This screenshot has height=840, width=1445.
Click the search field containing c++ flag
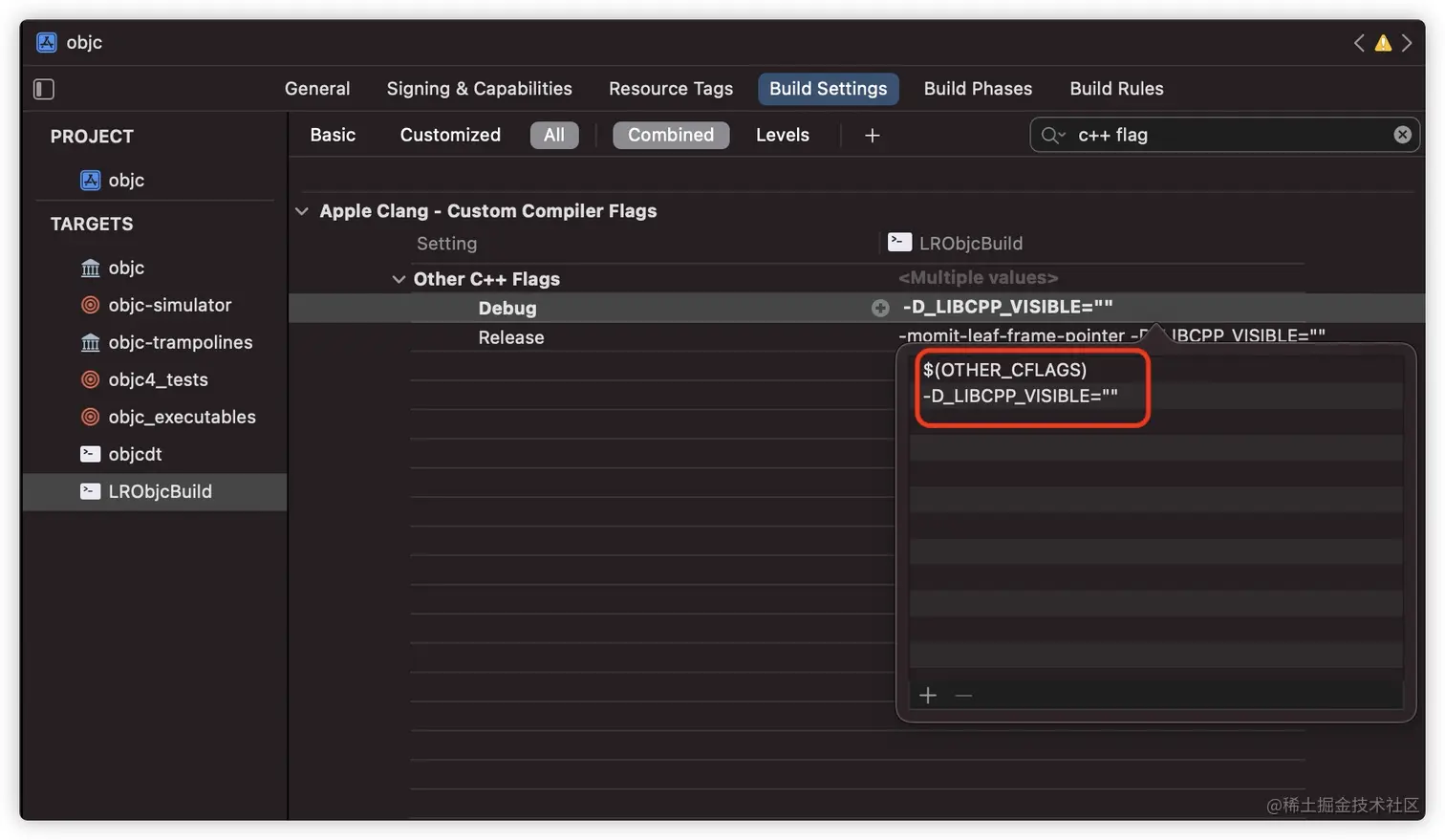[x=1224, y=135]
